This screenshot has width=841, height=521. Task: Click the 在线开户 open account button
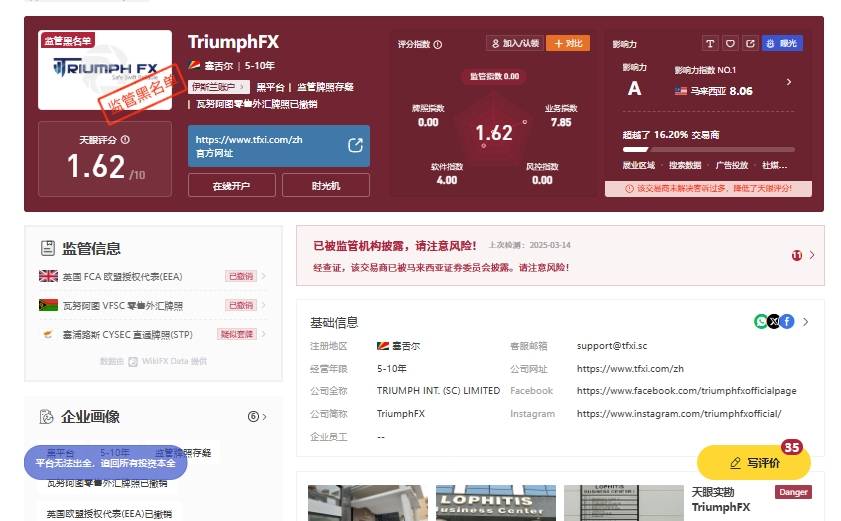232,186
